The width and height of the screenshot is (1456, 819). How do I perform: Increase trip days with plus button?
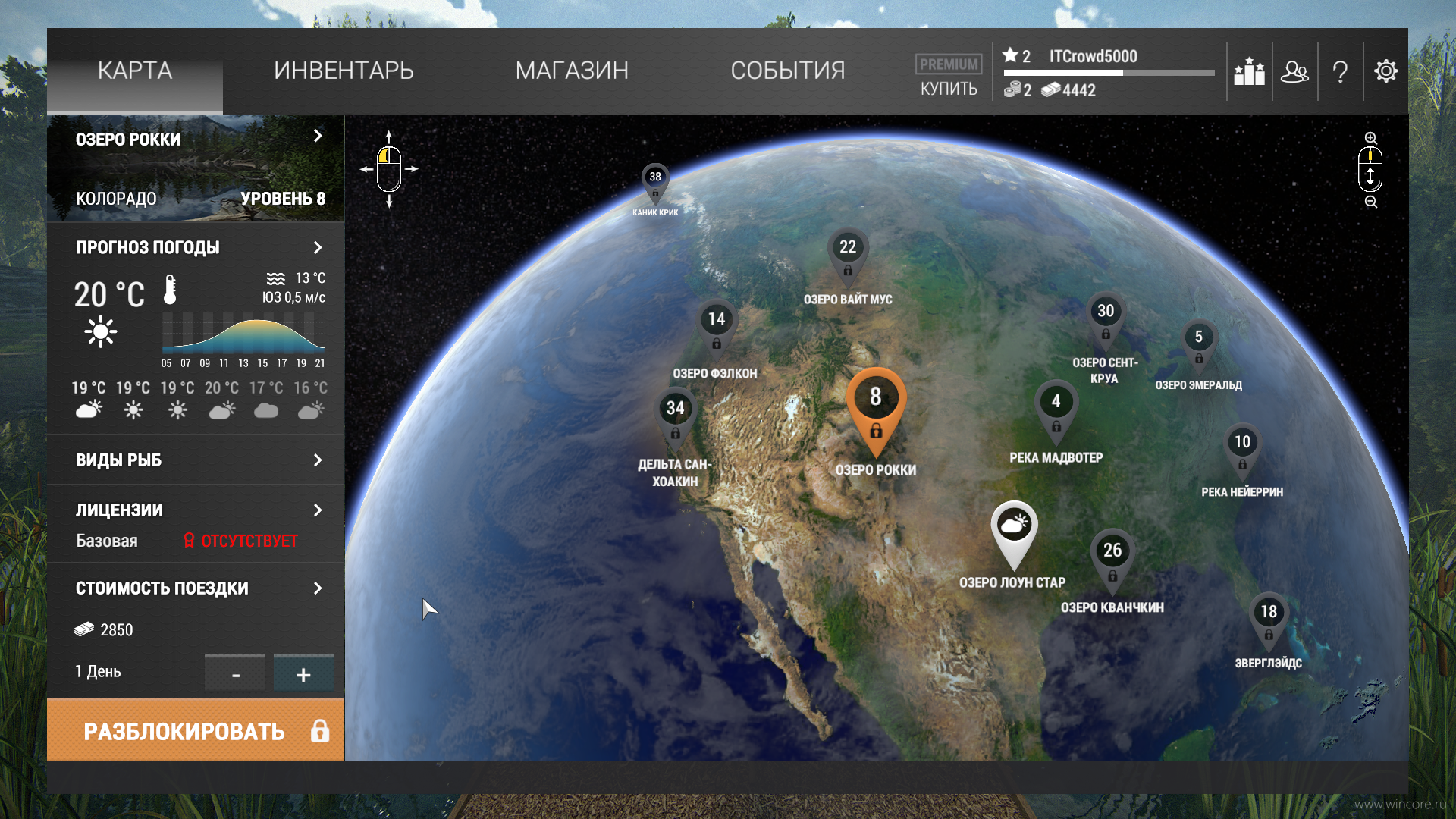coord(303,673)
